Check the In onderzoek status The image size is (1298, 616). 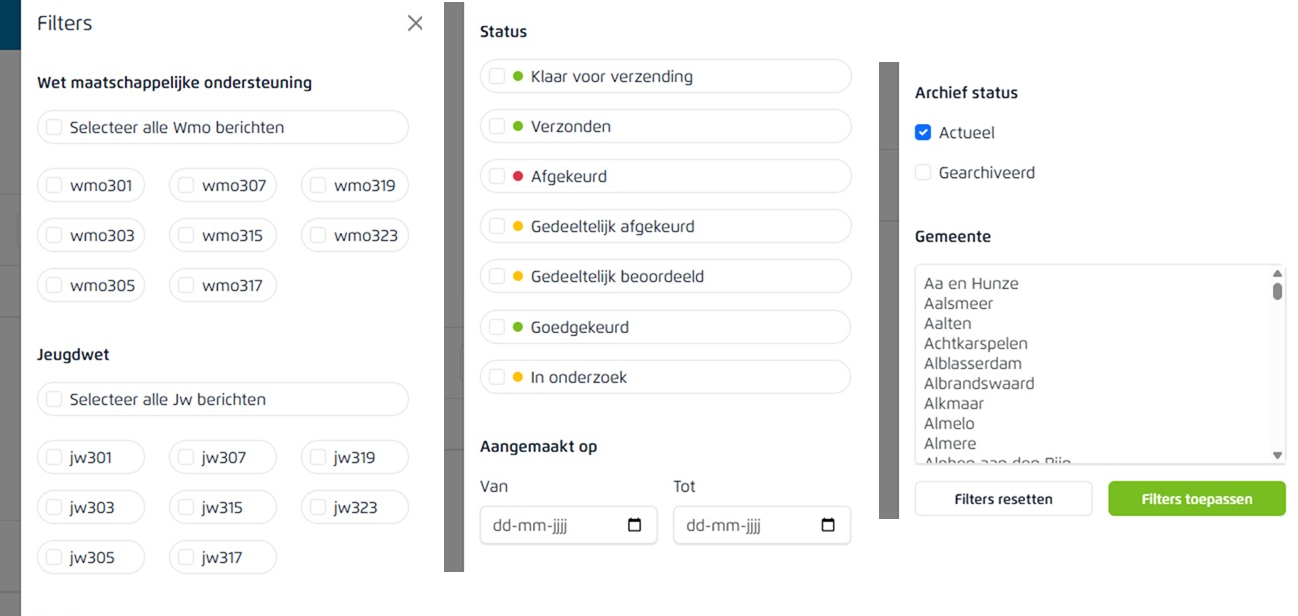pyautogui.click(x=497, y=377)
